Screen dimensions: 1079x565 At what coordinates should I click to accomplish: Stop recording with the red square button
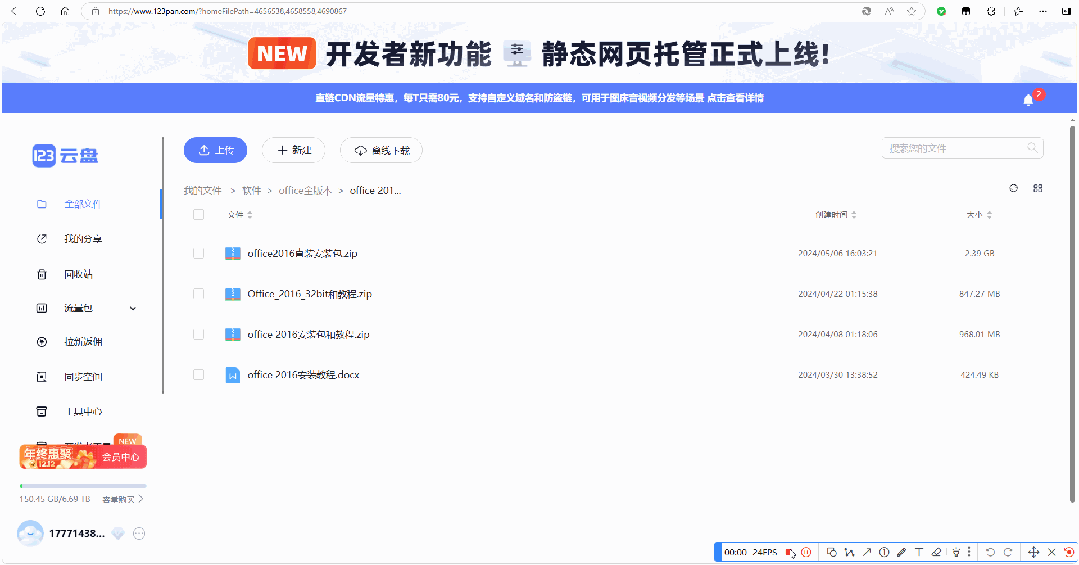pos(790,552)
